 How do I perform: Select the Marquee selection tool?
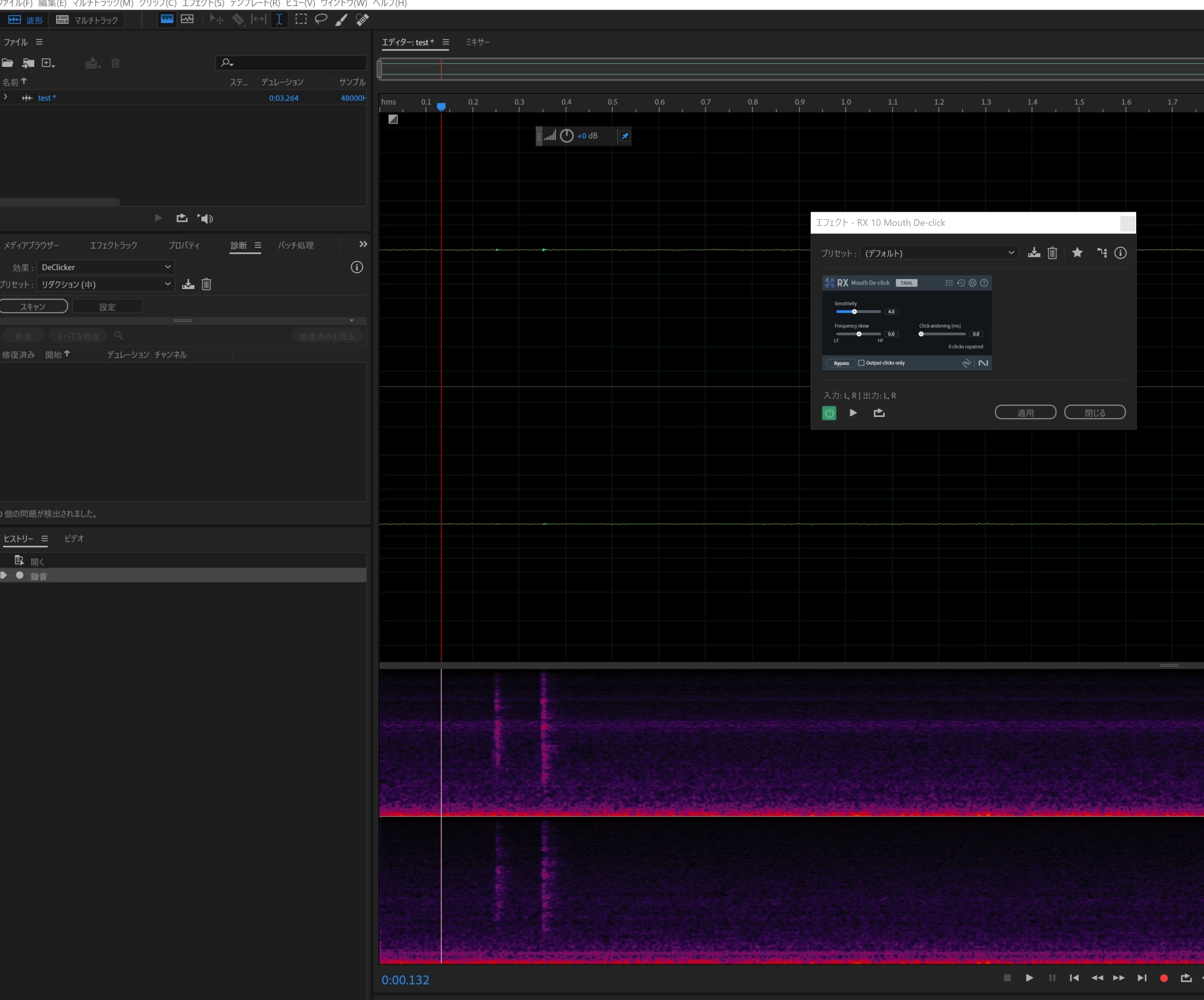click(x=300, y=20)
